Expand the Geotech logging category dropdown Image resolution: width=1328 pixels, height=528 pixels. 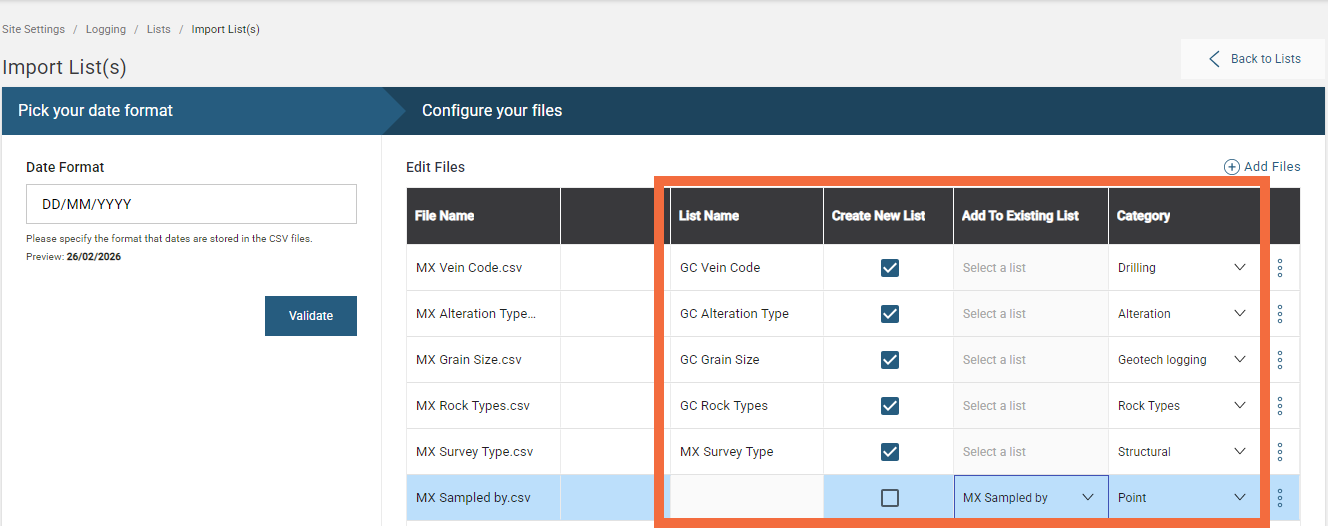coord(1239,360)
